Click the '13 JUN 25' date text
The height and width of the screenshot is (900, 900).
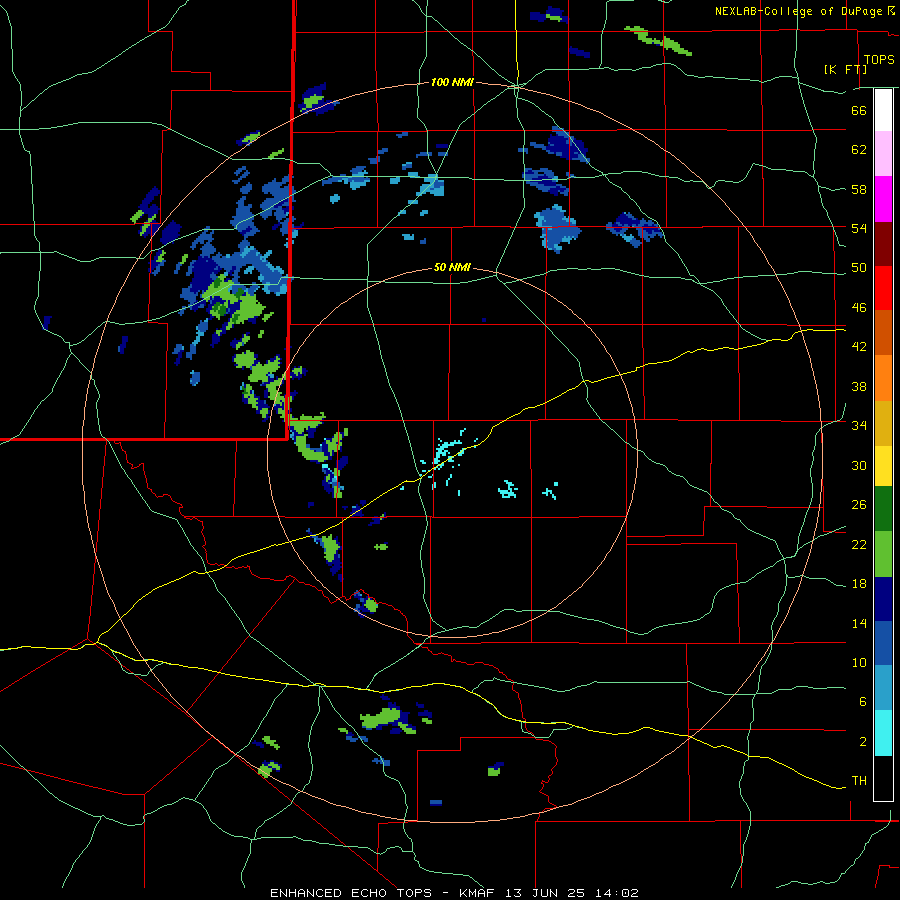click(545, 893)
